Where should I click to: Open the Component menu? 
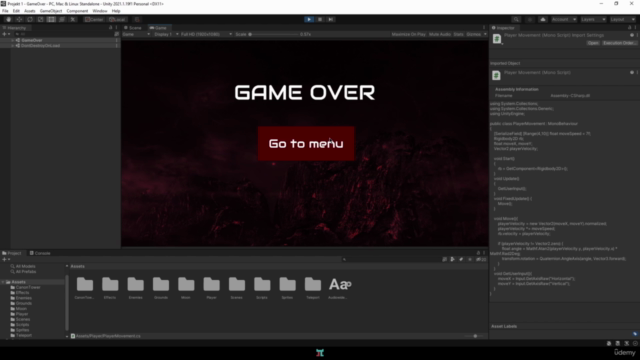pos(77,11)
